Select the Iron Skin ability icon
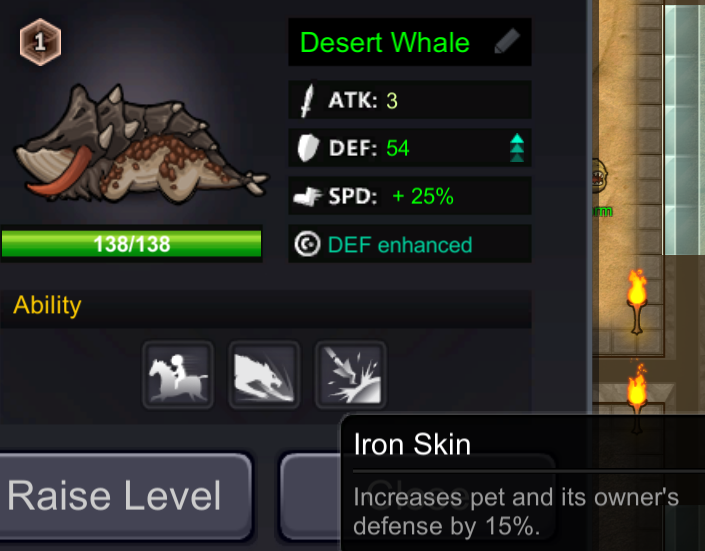Viewport: 705px width, 551px height. (x=351, y=375)
